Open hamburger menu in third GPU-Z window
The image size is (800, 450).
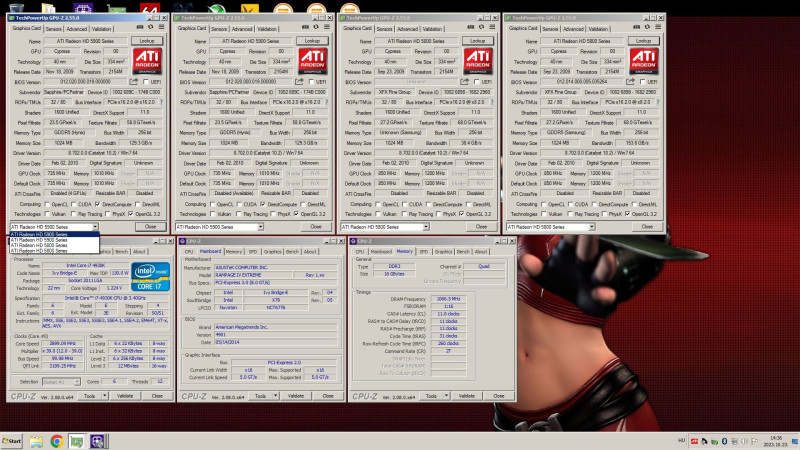[x=492, y=27]
